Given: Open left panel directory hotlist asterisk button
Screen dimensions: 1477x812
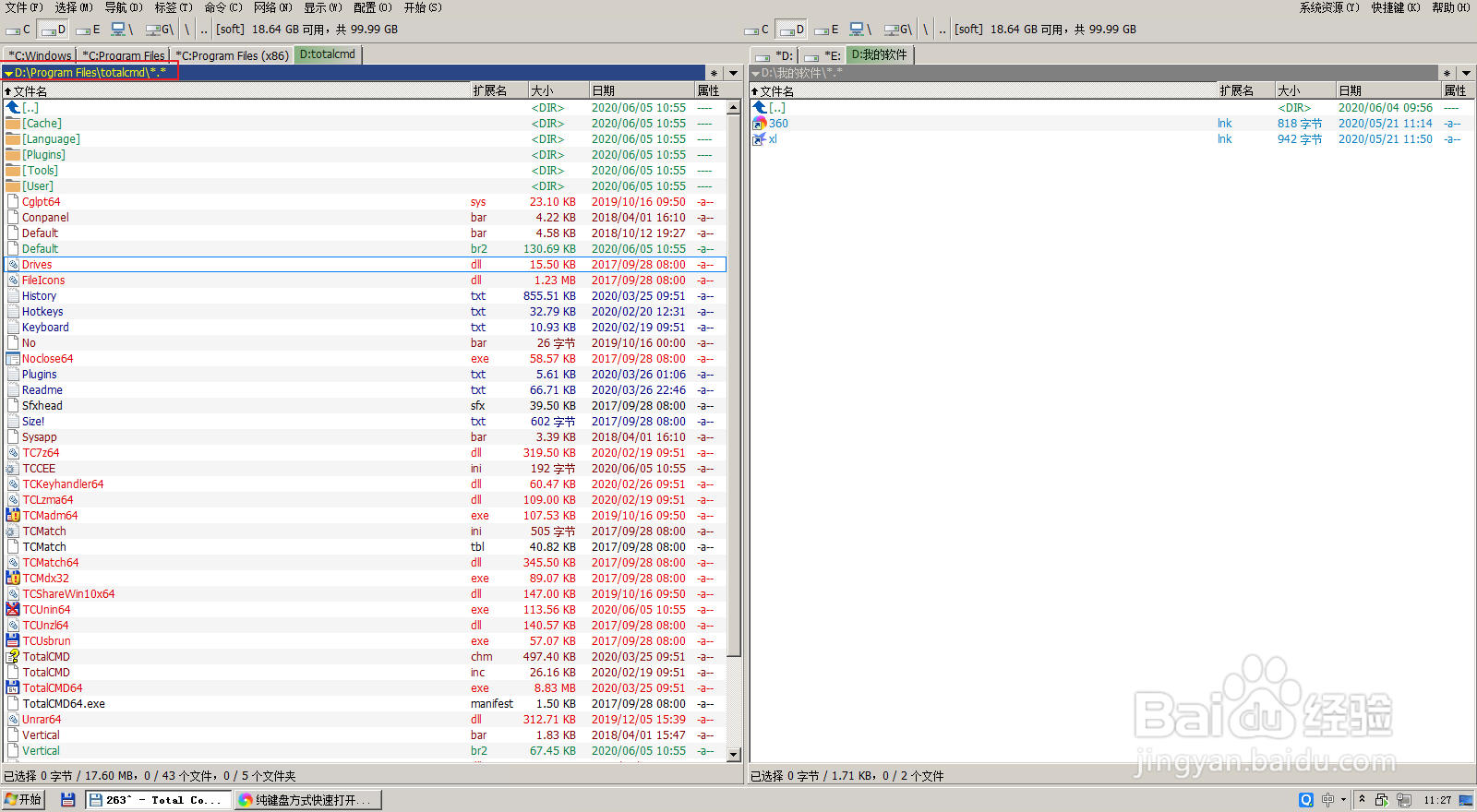Looking at the screenshot, I should (714, 73).
